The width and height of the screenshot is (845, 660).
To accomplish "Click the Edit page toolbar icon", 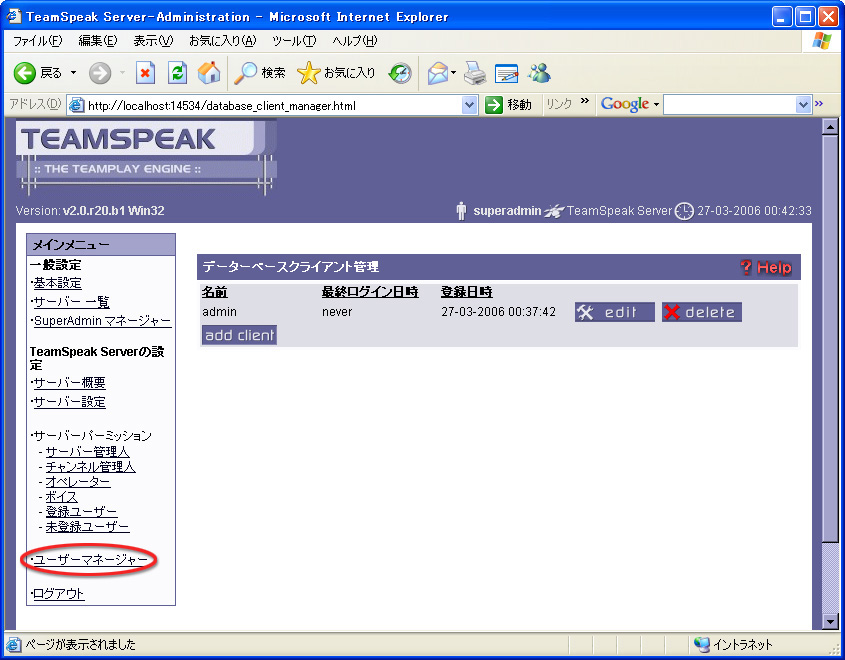I will 506,73.
